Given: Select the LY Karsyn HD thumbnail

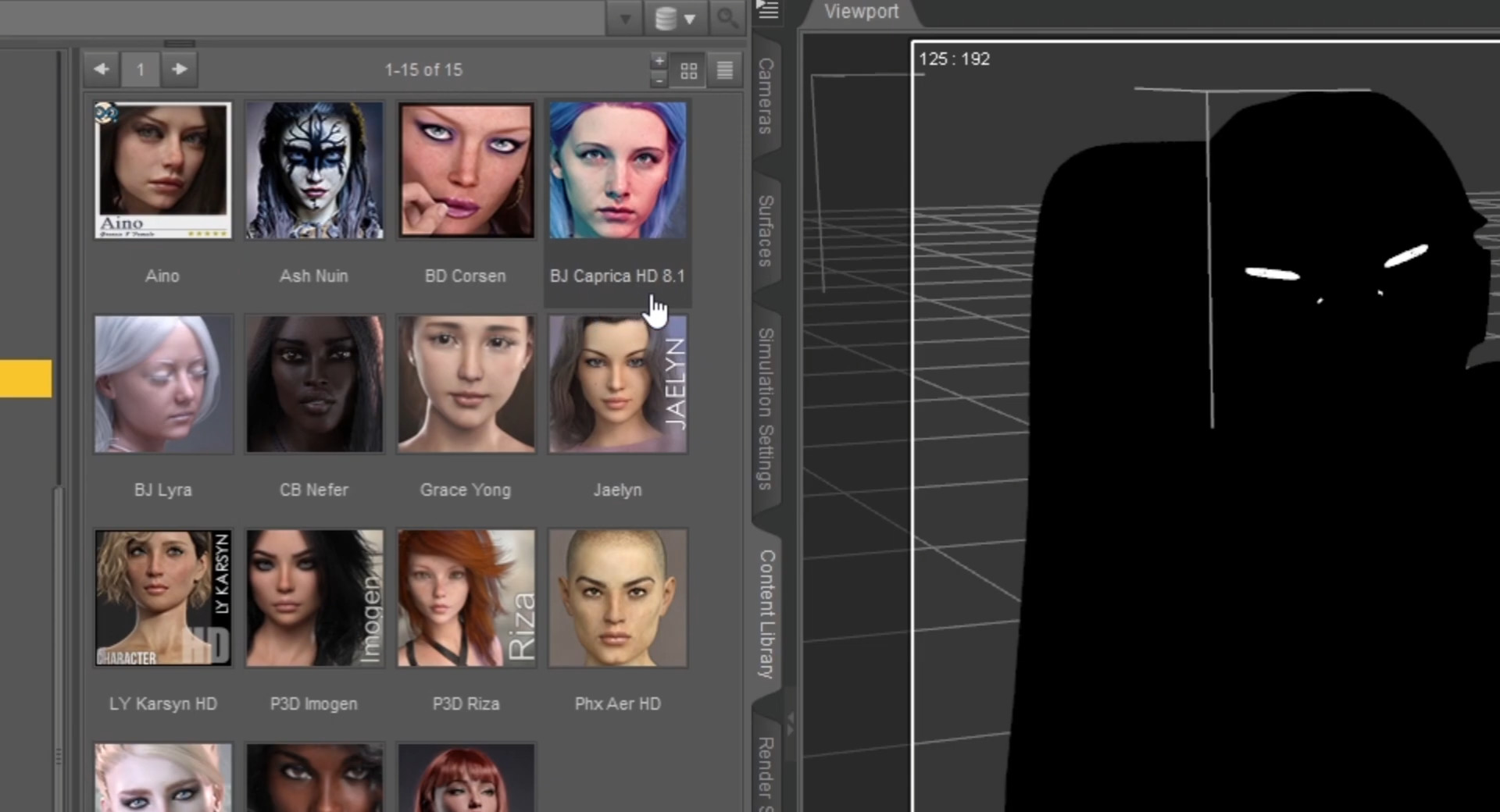Looking at the screenshot, I should pyautogui.click(x=162, y=598).
